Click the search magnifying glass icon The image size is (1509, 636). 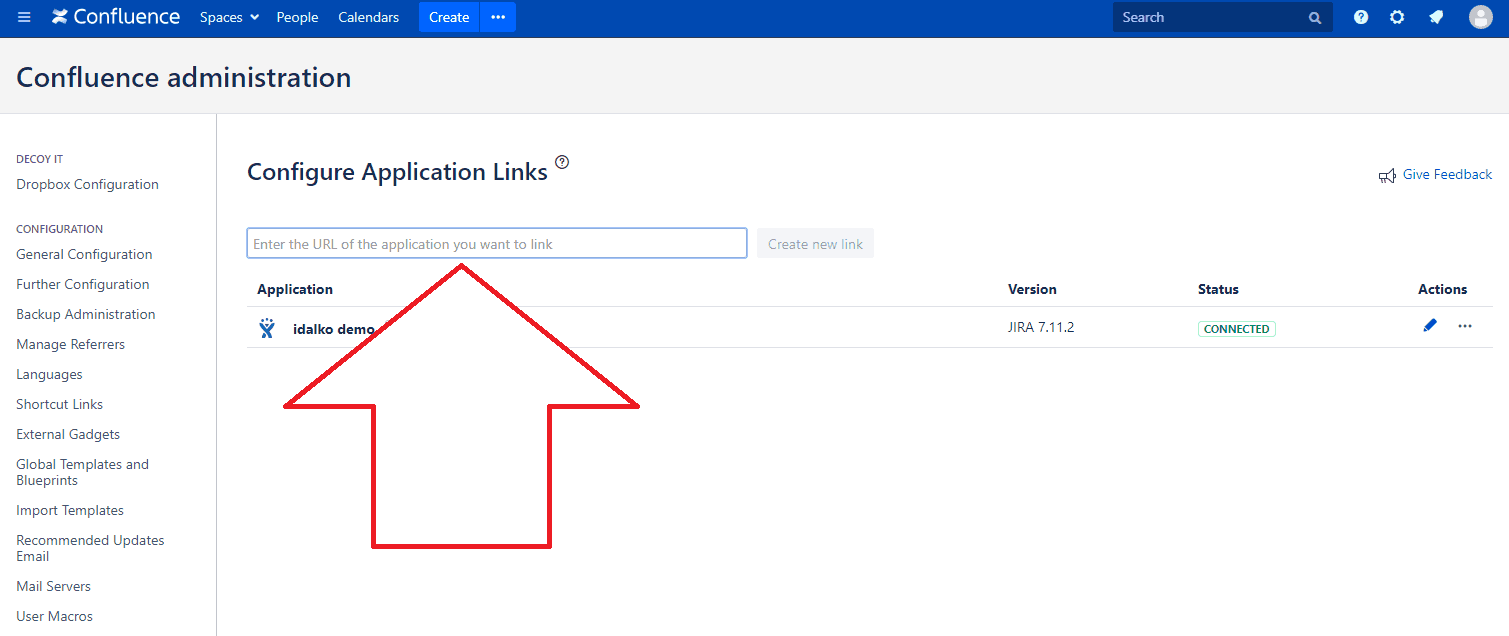pyautogui.click(x=1313, y=17)
